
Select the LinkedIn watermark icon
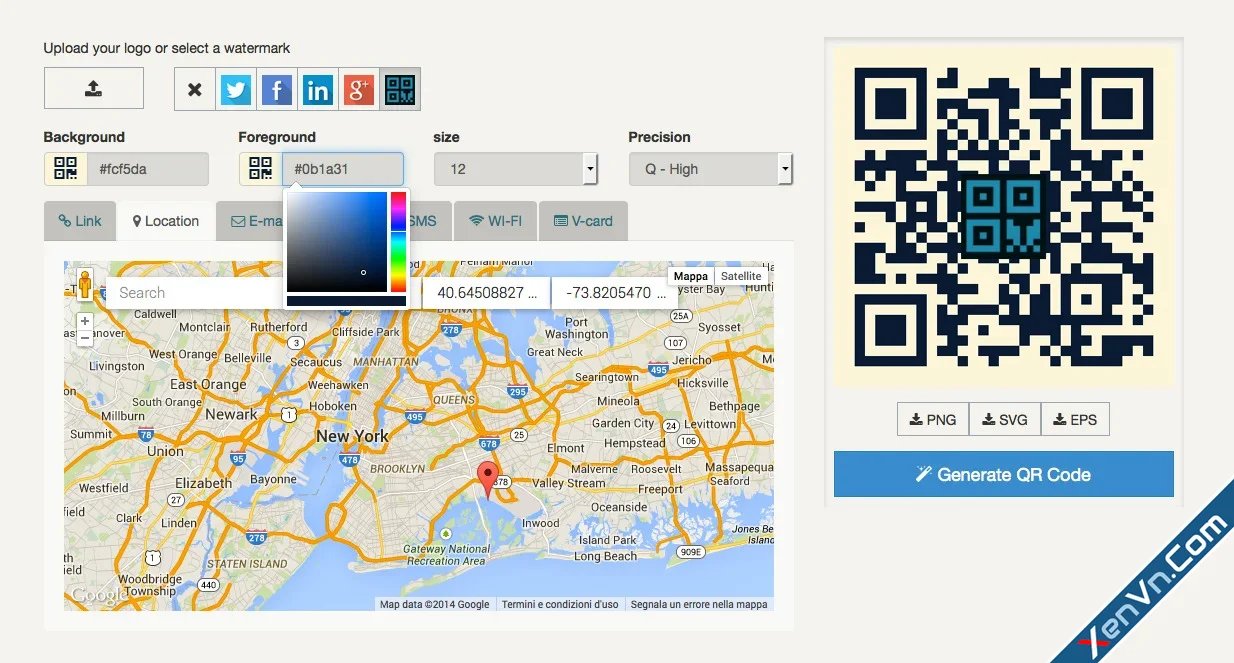(318, 89)
